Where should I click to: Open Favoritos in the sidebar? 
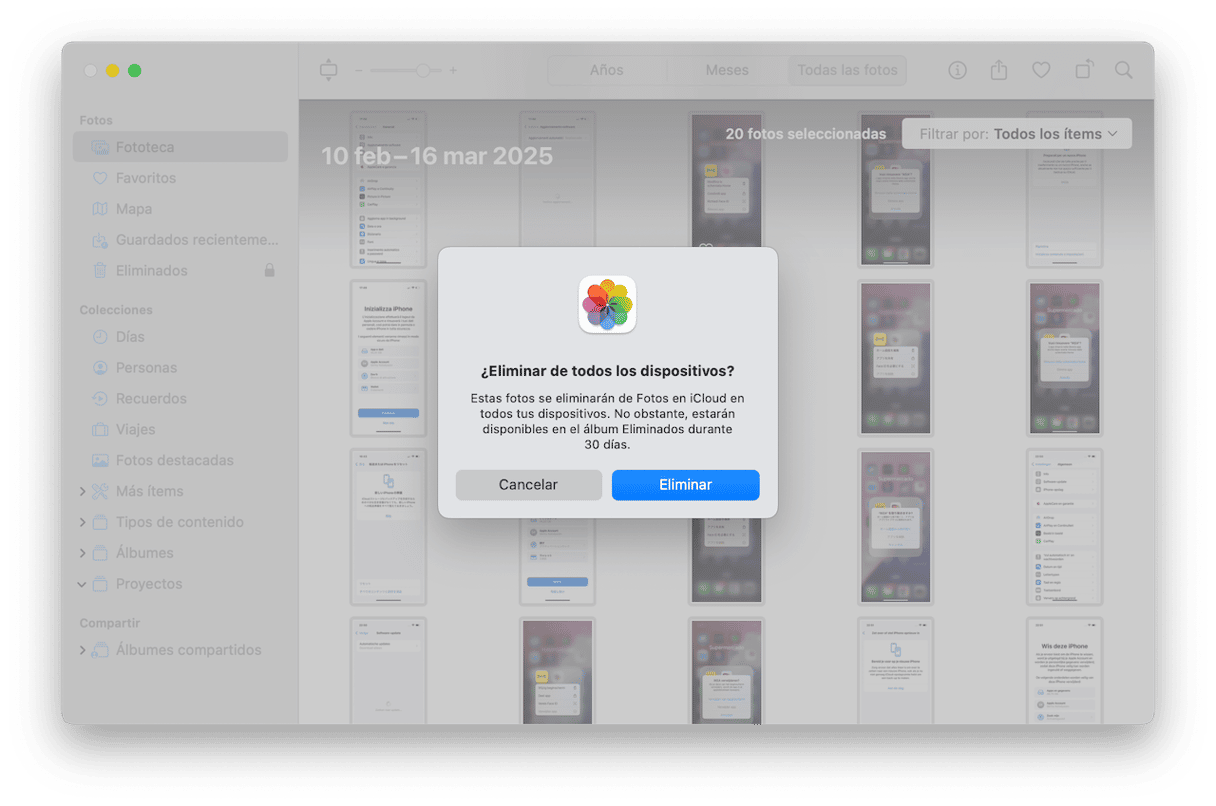[145, 178]
